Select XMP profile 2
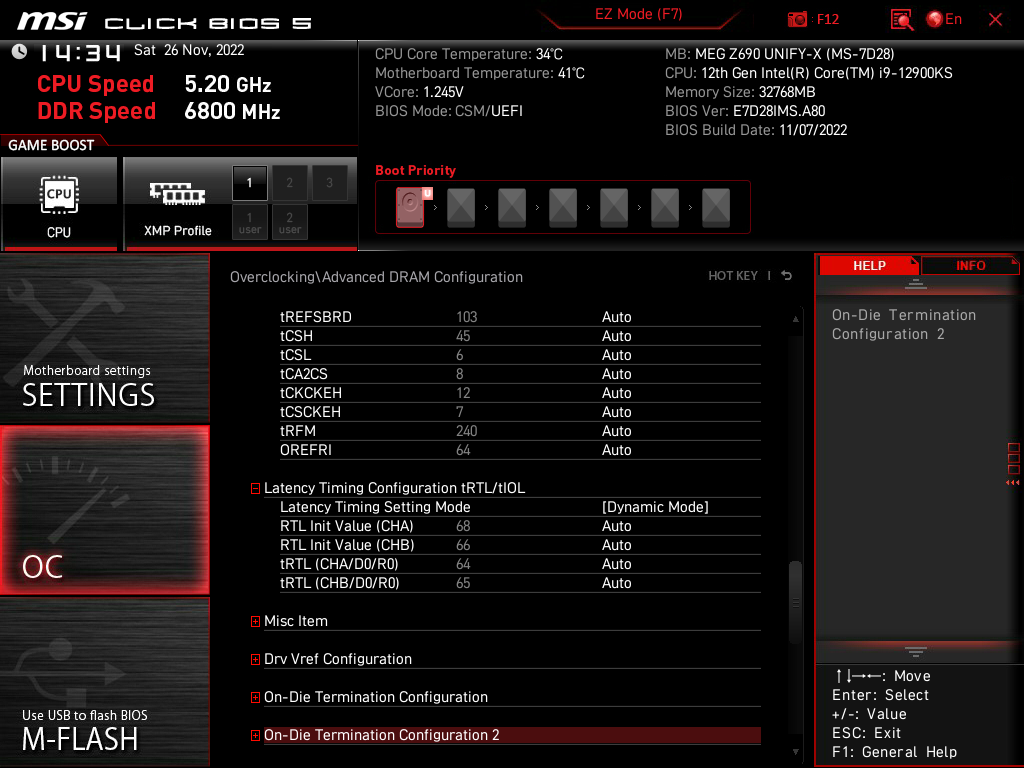Viewport: 1024px width, 768px height. click(289, 183)
